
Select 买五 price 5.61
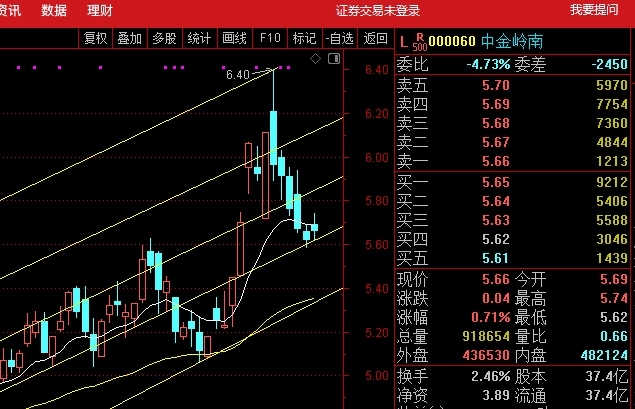pyautogui.click(x=496, y=258)
